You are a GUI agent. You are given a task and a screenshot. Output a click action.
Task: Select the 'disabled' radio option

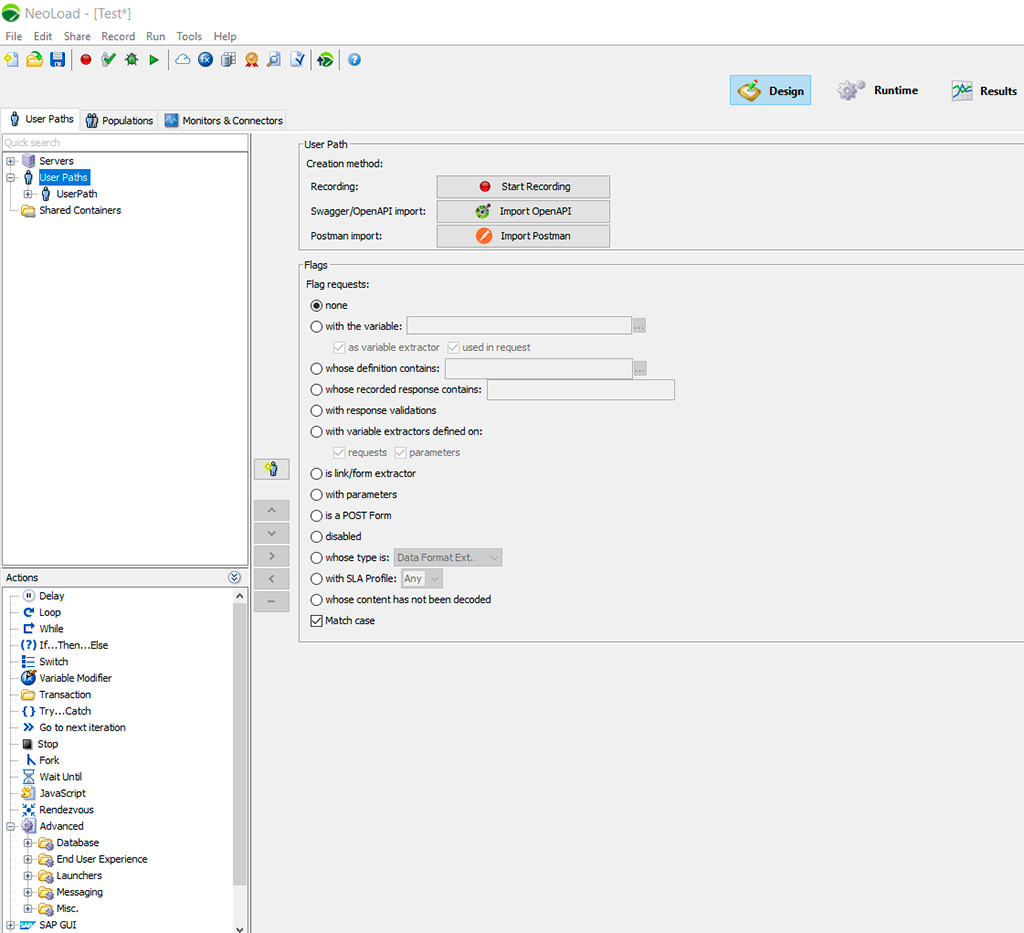(x=317, y=537)
